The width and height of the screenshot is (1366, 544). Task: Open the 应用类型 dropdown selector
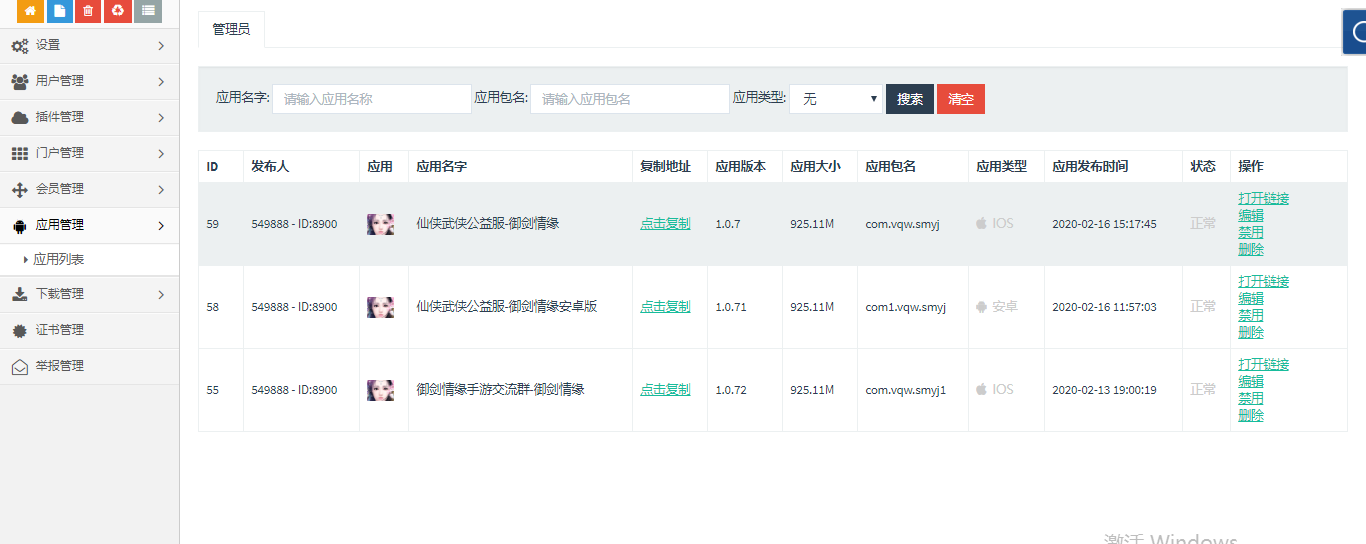tap(836, 99)
